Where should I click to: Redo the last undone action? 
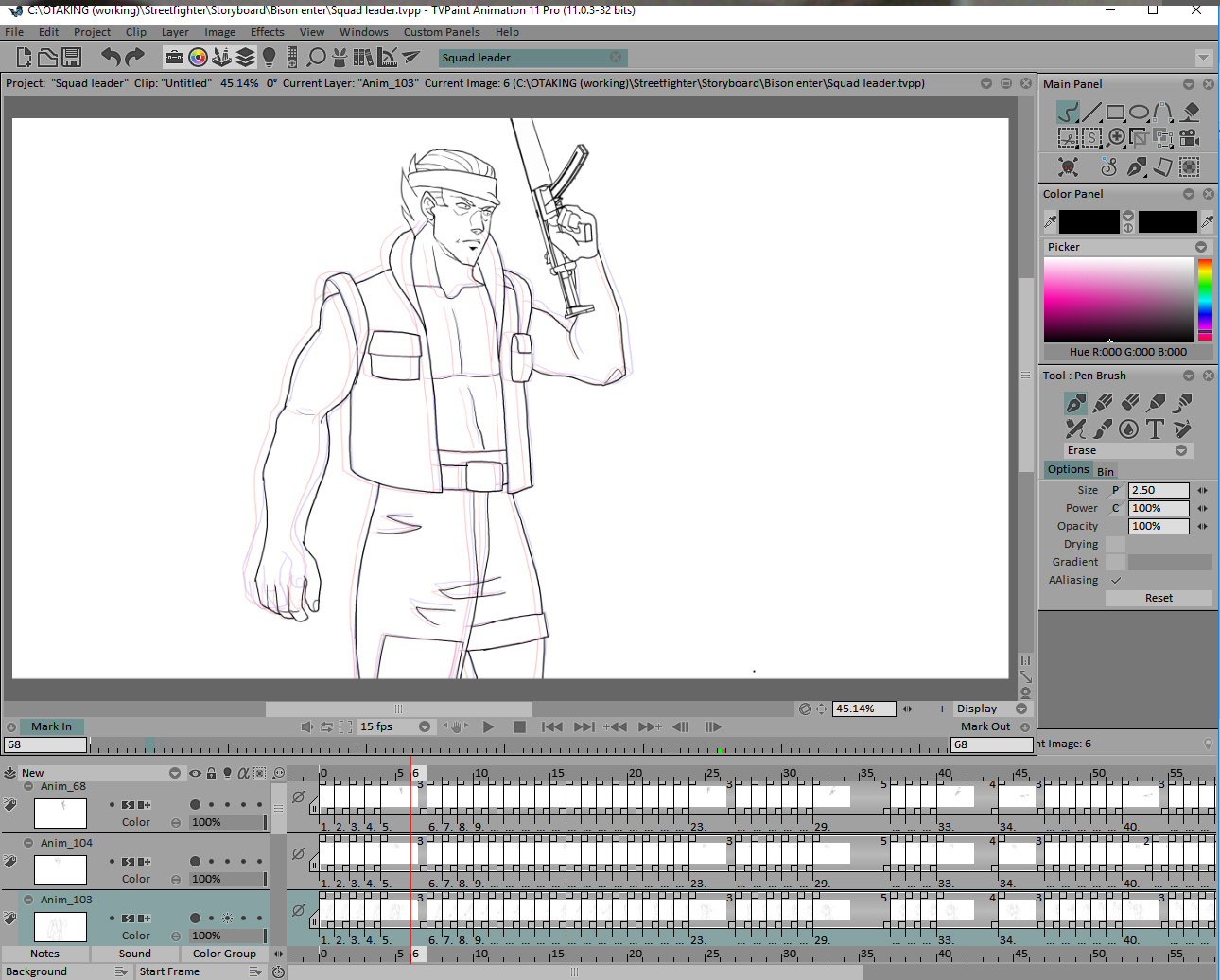134,58
